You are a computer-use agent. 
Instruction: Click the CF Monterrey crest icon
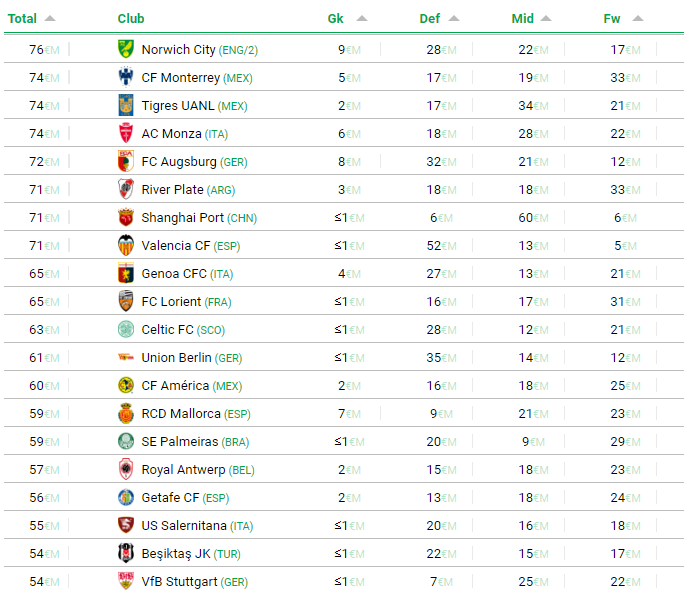126,77
